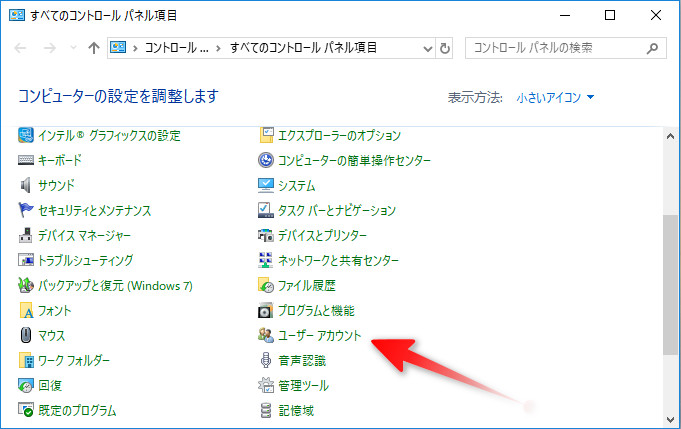Open the Intel Graphics settings icon
This screenshot has height=429, width=681.
click(x=26, y=135)
